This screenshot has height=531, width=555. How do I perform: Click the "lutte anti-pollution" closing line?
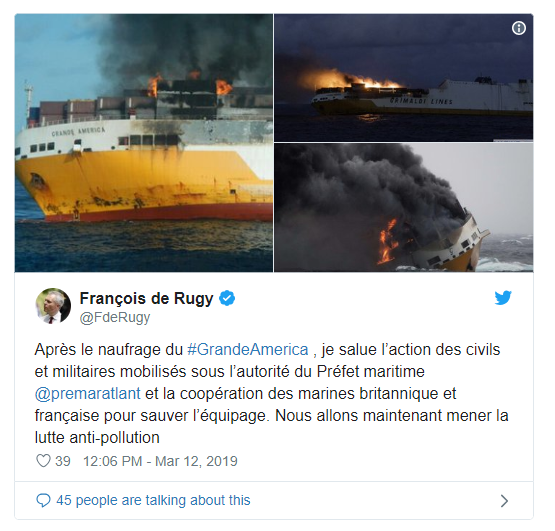click(97, 438)
